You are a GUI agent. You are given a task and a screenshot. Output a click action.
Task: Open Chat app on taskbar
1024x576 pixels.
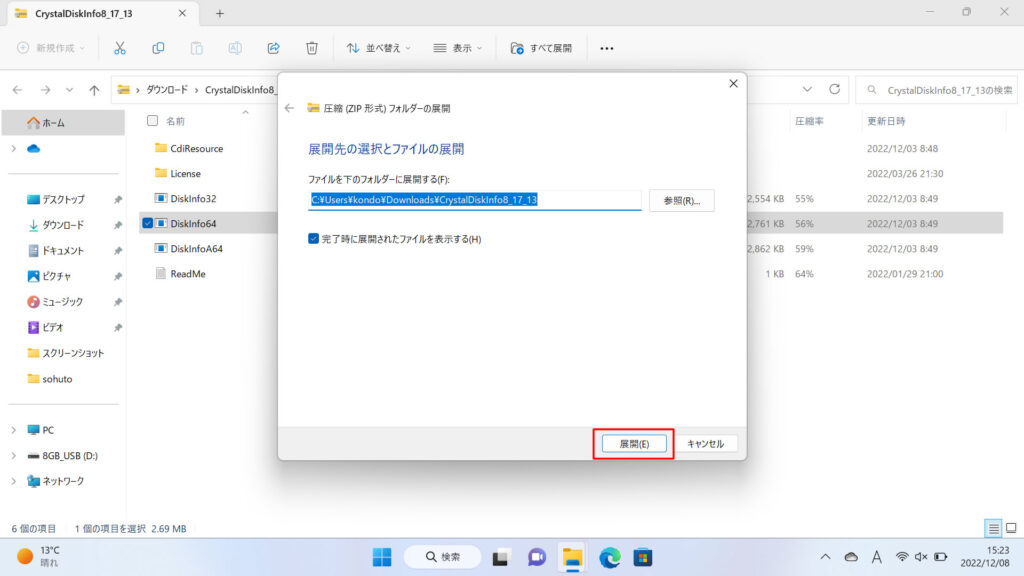point(537,557)
